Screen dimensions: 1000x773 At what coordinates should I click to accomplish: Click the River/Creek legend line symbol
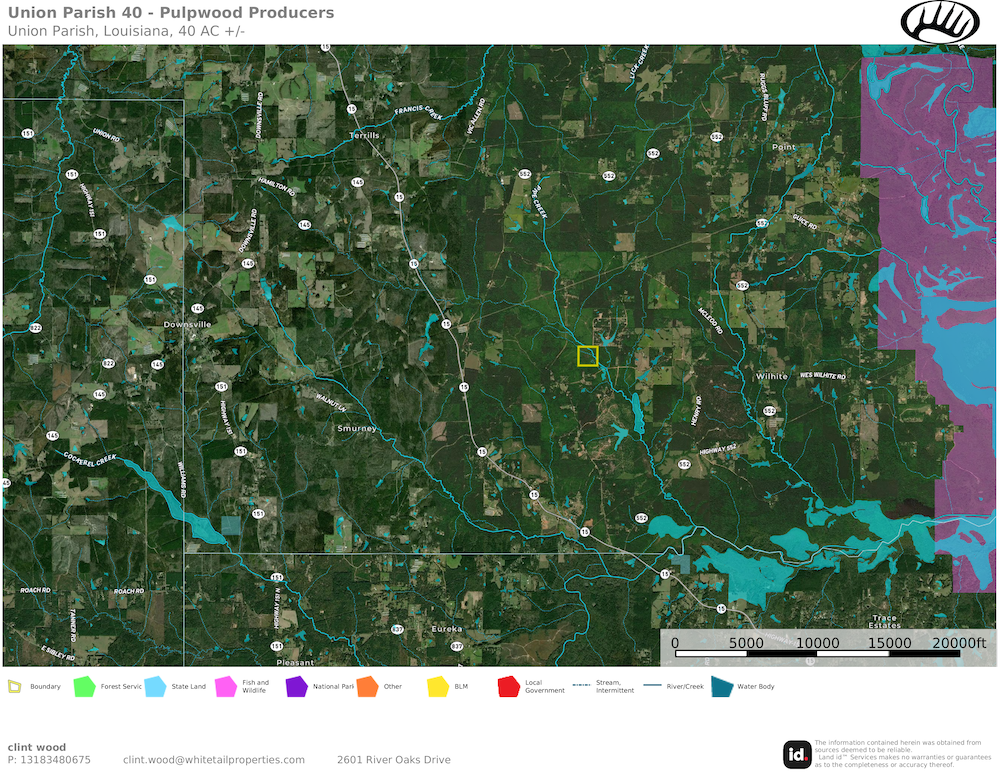tap(654, 686)
